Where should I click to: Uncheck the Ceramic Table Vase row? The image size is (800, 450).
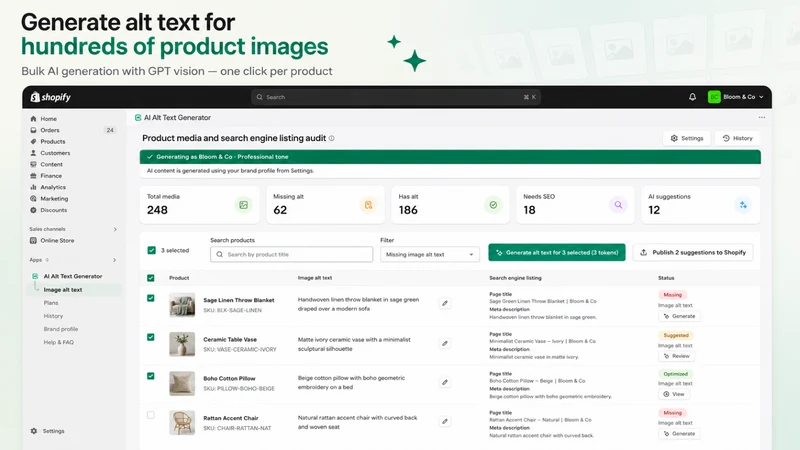point(151,337)
